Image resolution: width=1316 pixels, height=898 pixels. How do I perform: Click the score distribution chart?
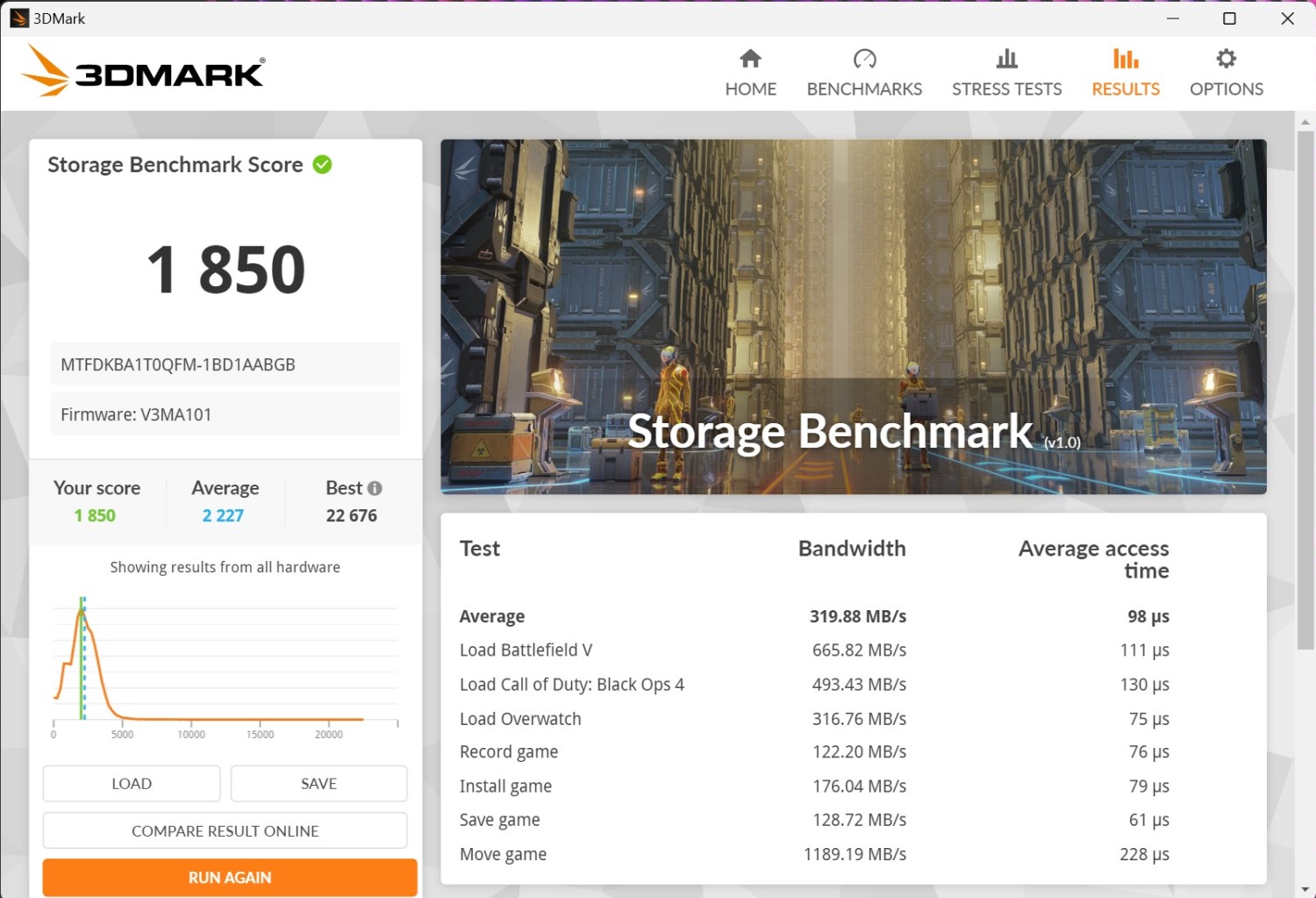(x=225, y=667)
